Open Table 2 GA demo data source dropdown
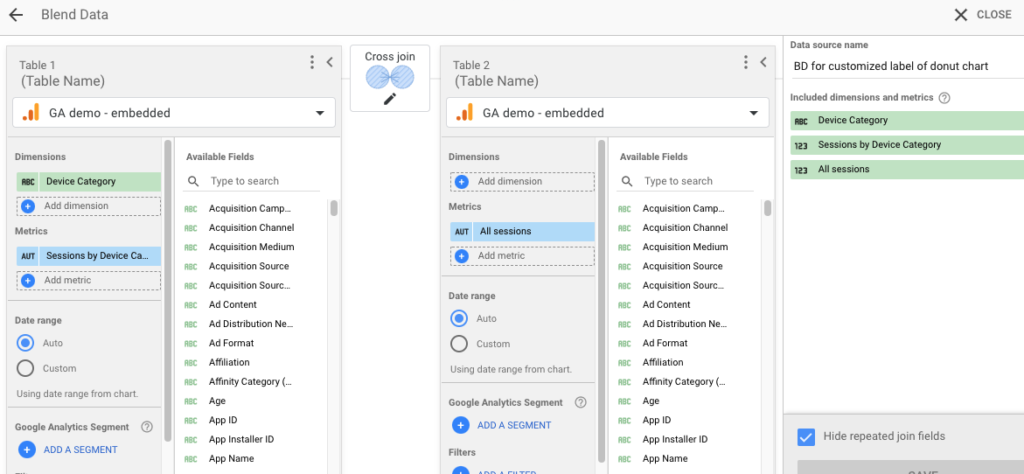The image size is (1024, 474). point(607,113)
